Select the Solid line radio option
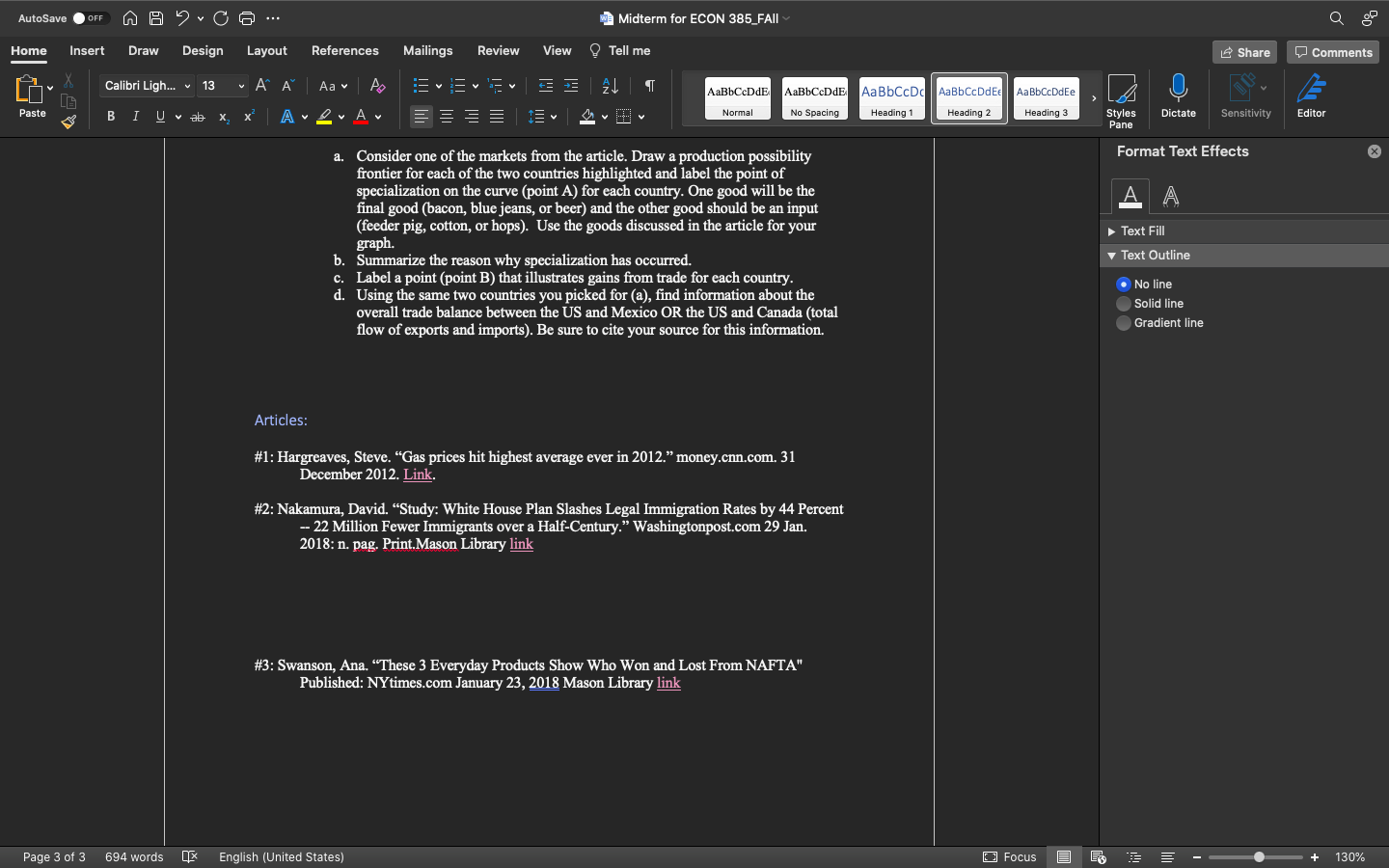 (1124, 304)
